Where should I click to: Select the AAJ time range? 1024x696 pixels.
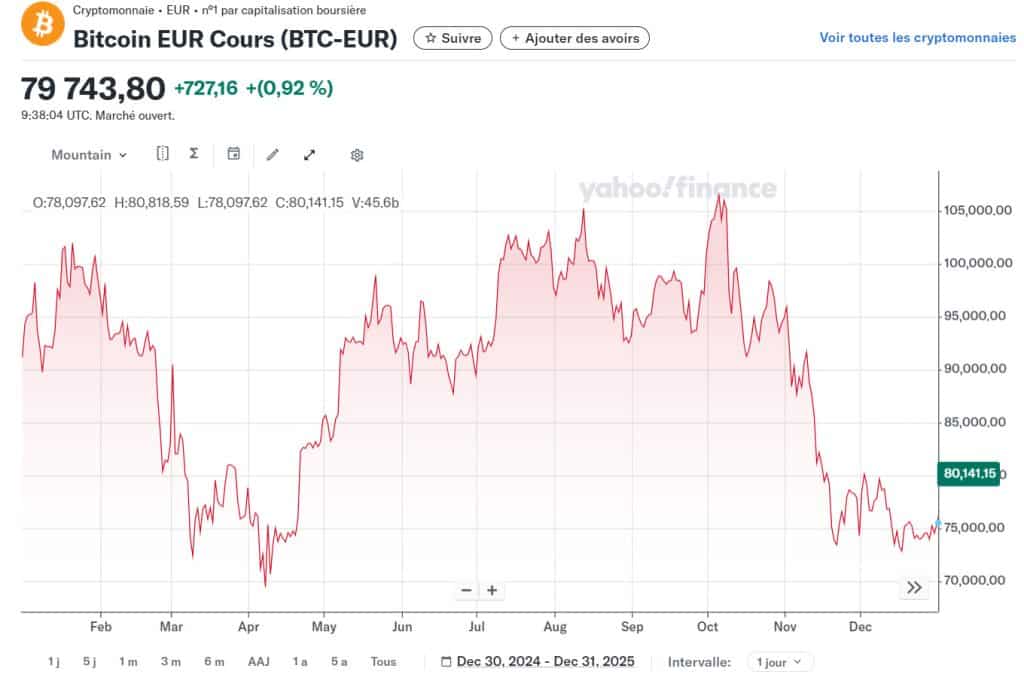pos(259,662)
